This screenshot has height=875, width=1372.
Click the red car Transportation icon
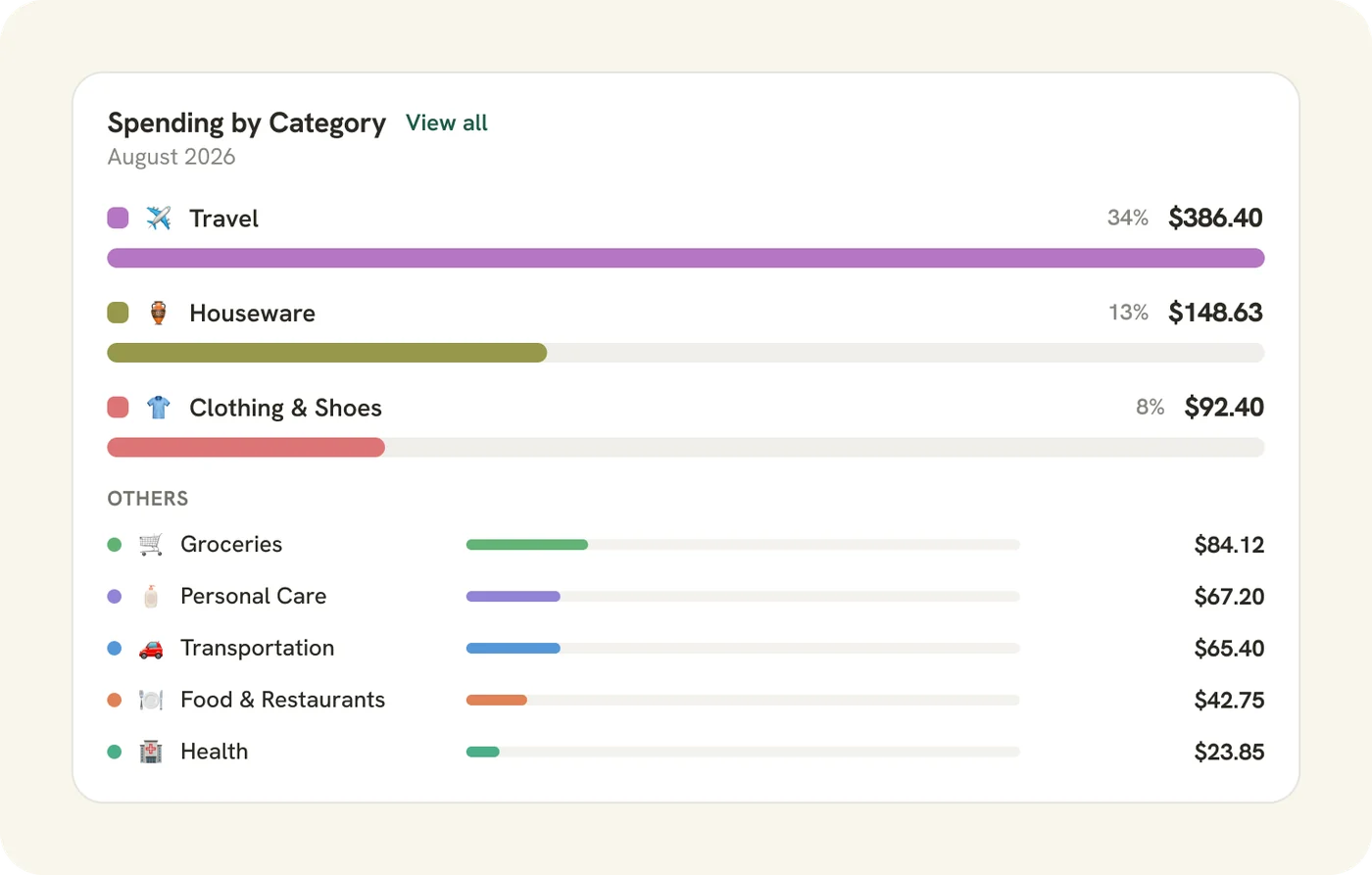click(x=151, y=648)
